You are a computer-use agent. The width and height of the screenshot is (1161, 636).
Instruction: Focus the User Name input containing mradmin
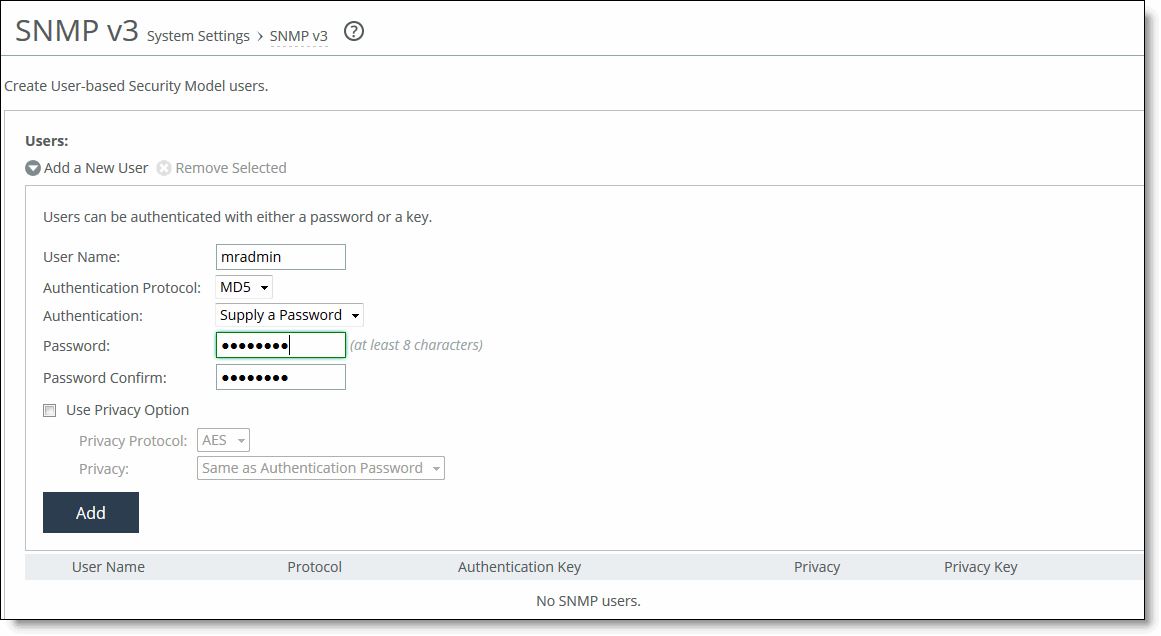[280, 256]
